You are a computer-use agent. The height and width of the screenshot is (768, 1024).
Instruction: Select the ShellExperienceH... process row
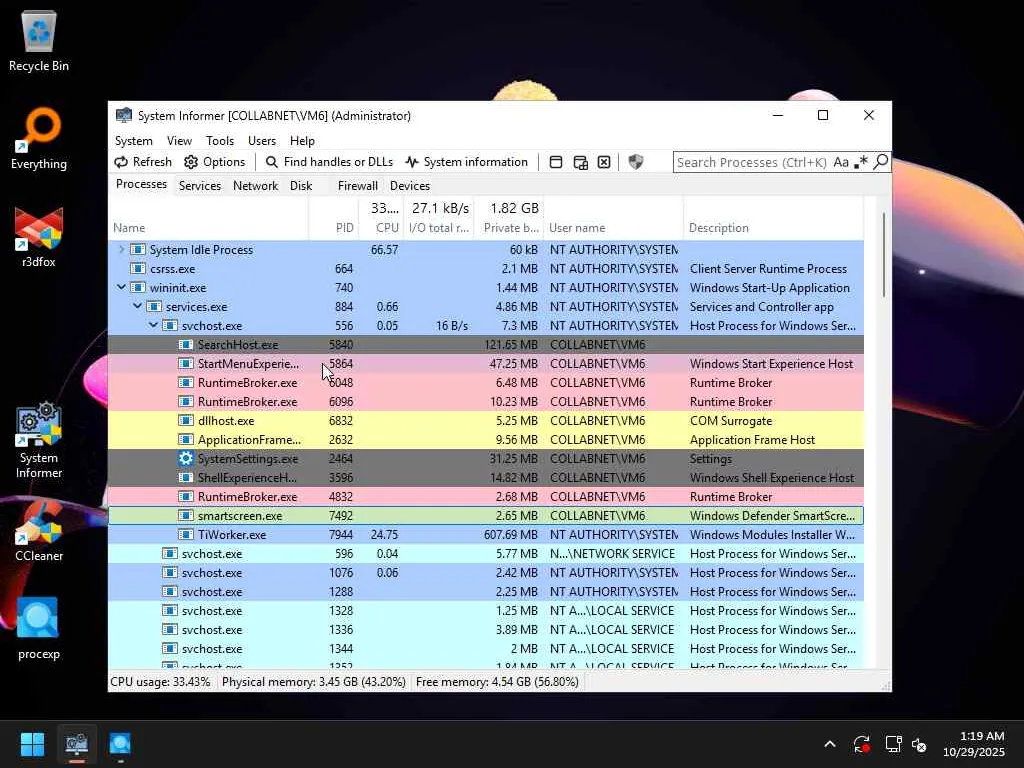click(486, 477)
